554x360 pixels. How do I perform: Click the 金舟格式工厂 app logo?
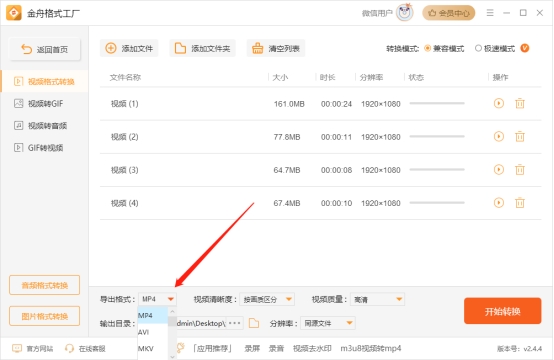[x=14, y=13]
